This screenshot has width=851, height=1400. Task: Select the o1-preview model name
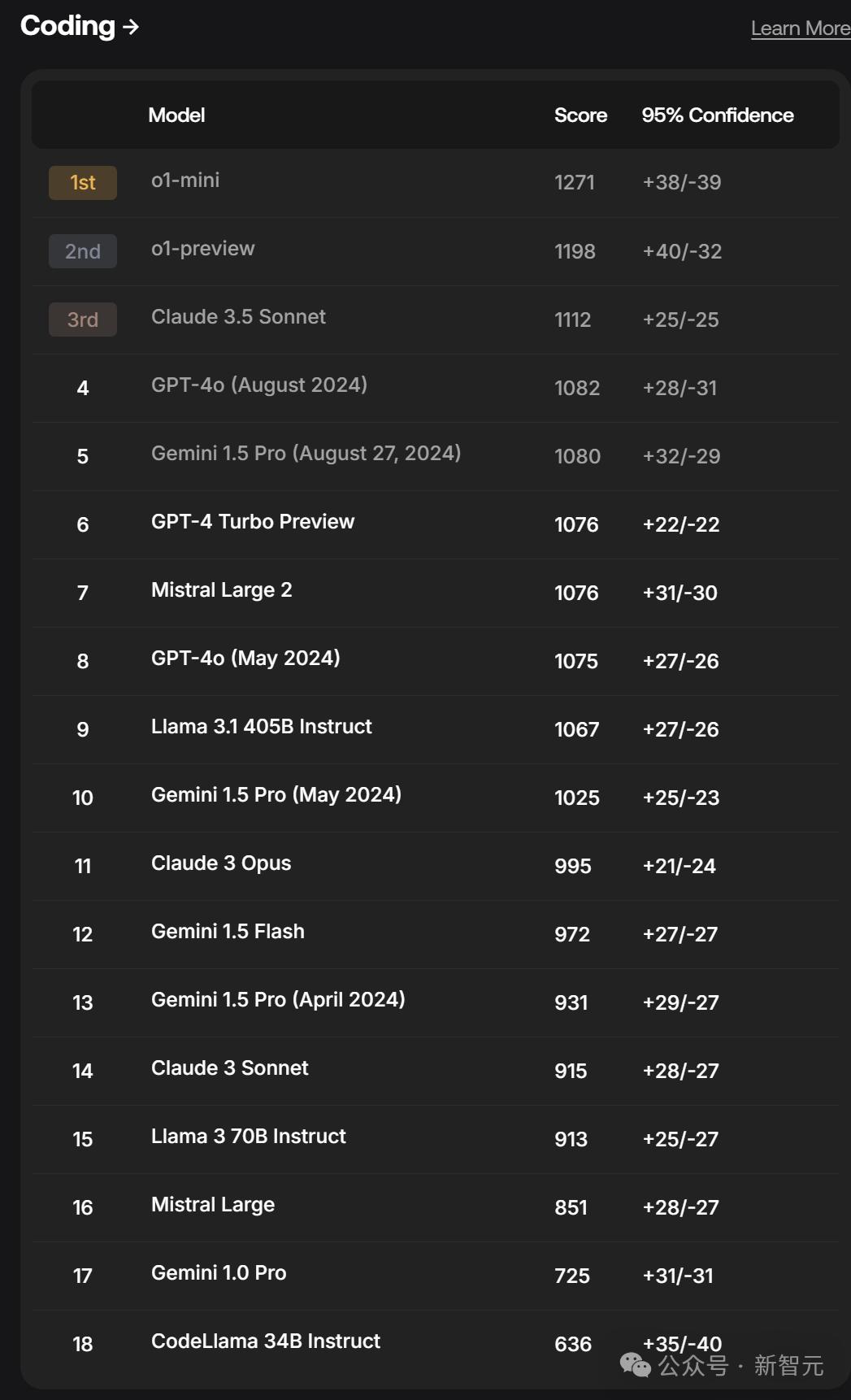tap(203, 249)
